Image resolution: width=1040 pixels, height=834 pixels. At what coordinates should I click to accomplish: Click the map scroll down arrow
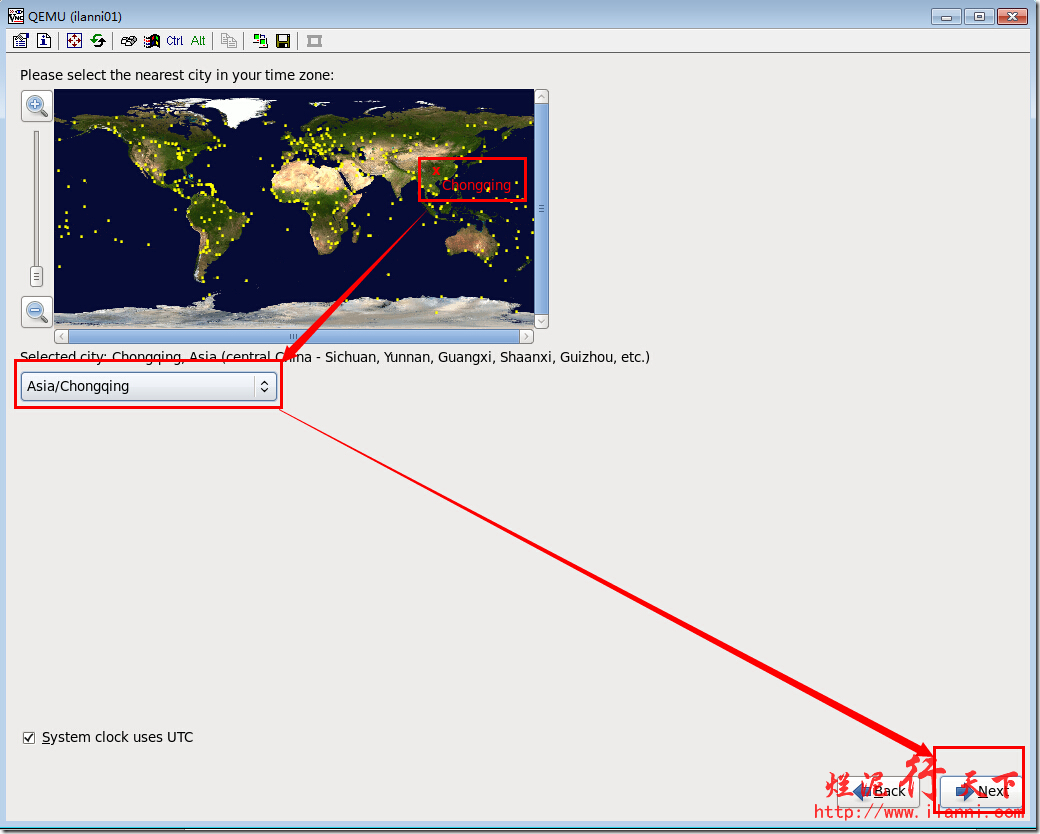click(x=541, y=322)
